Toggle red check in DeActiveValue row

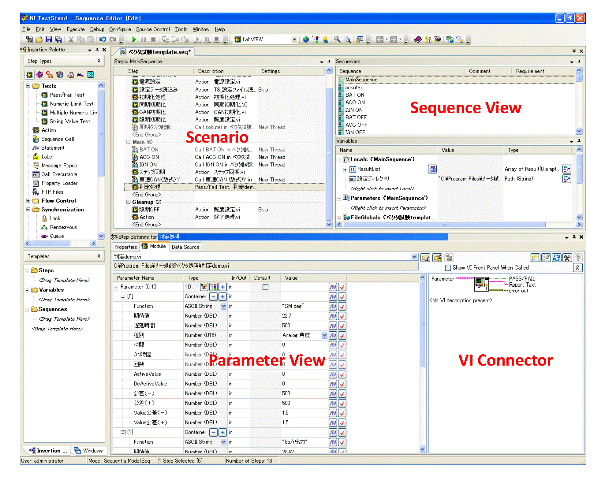click(342, 384)
